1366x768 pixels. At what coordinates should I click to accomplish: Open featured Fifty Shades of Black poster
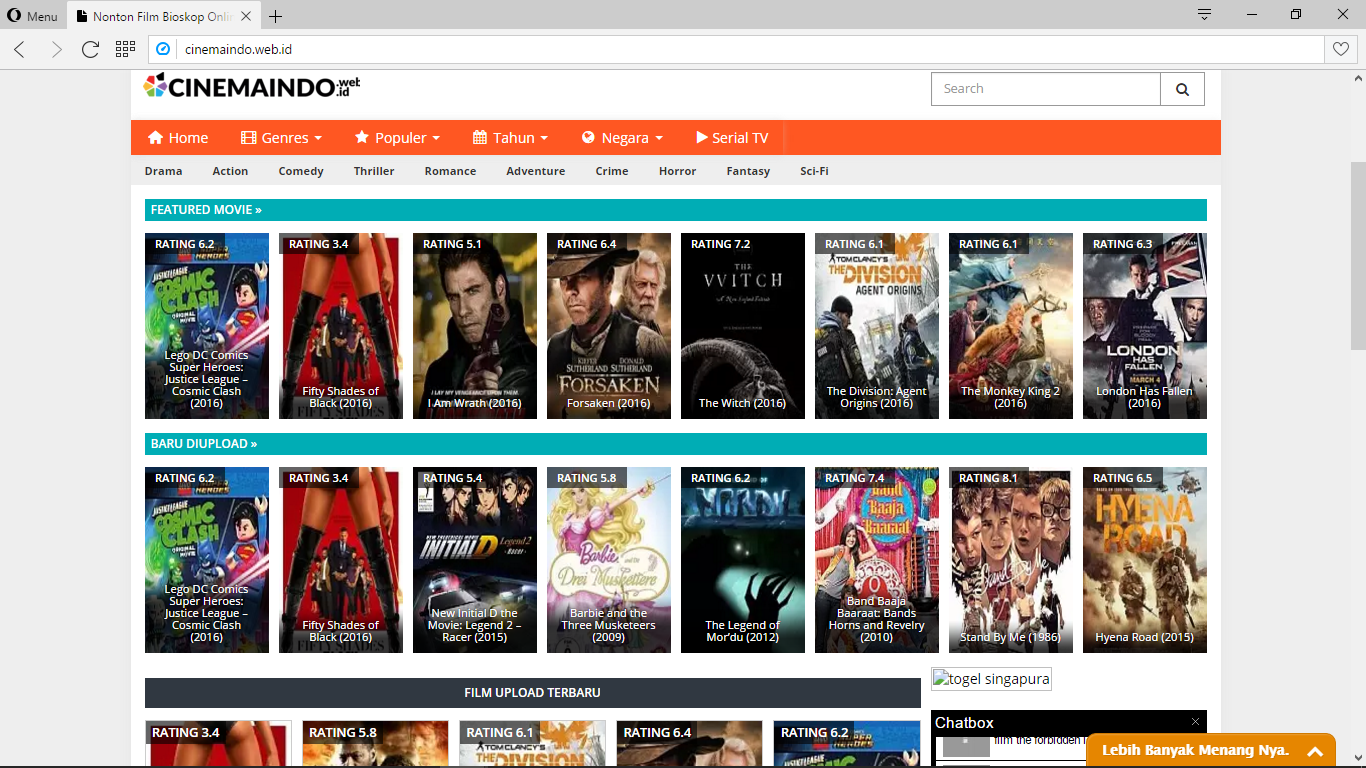click(341, 326)
